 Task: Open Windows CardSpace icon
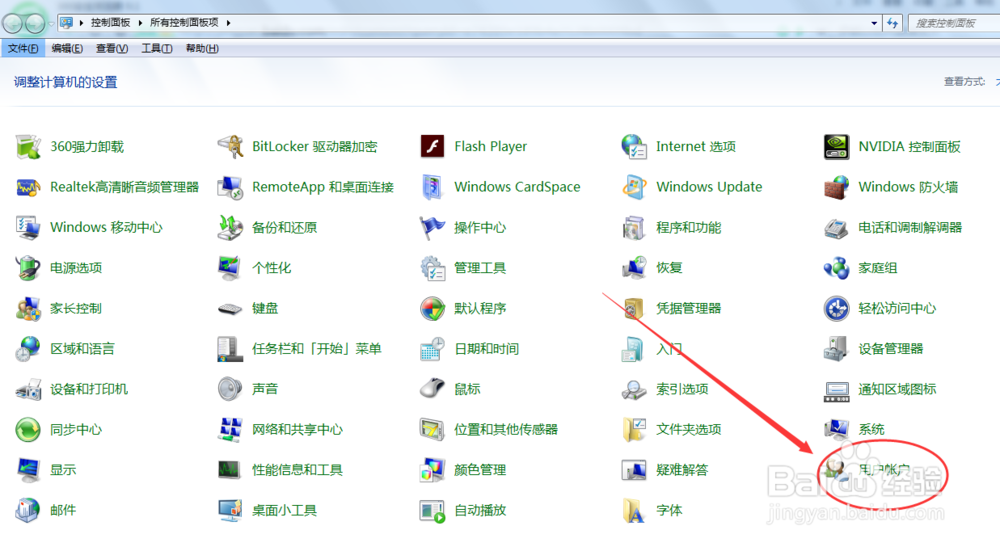click(x=432, y=187)
